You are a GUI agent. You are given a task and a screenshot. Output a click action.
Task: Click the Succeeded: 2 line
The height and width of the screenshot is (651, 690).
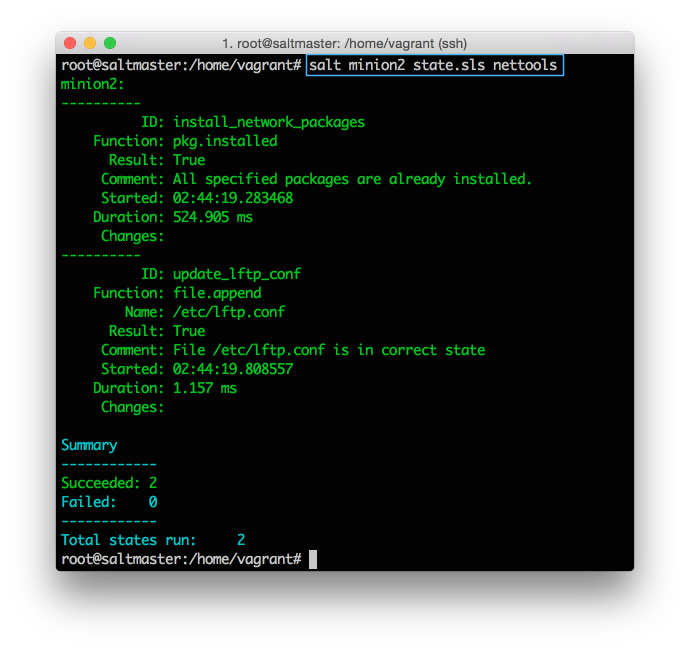tap(109, 483)
